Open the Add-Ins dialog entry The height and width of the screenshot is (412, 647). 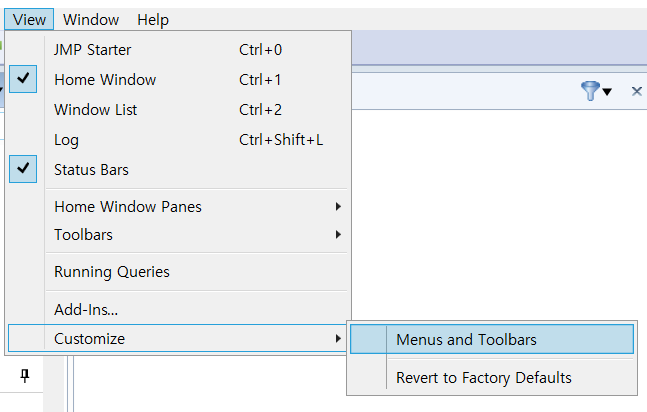coord(178,309)
